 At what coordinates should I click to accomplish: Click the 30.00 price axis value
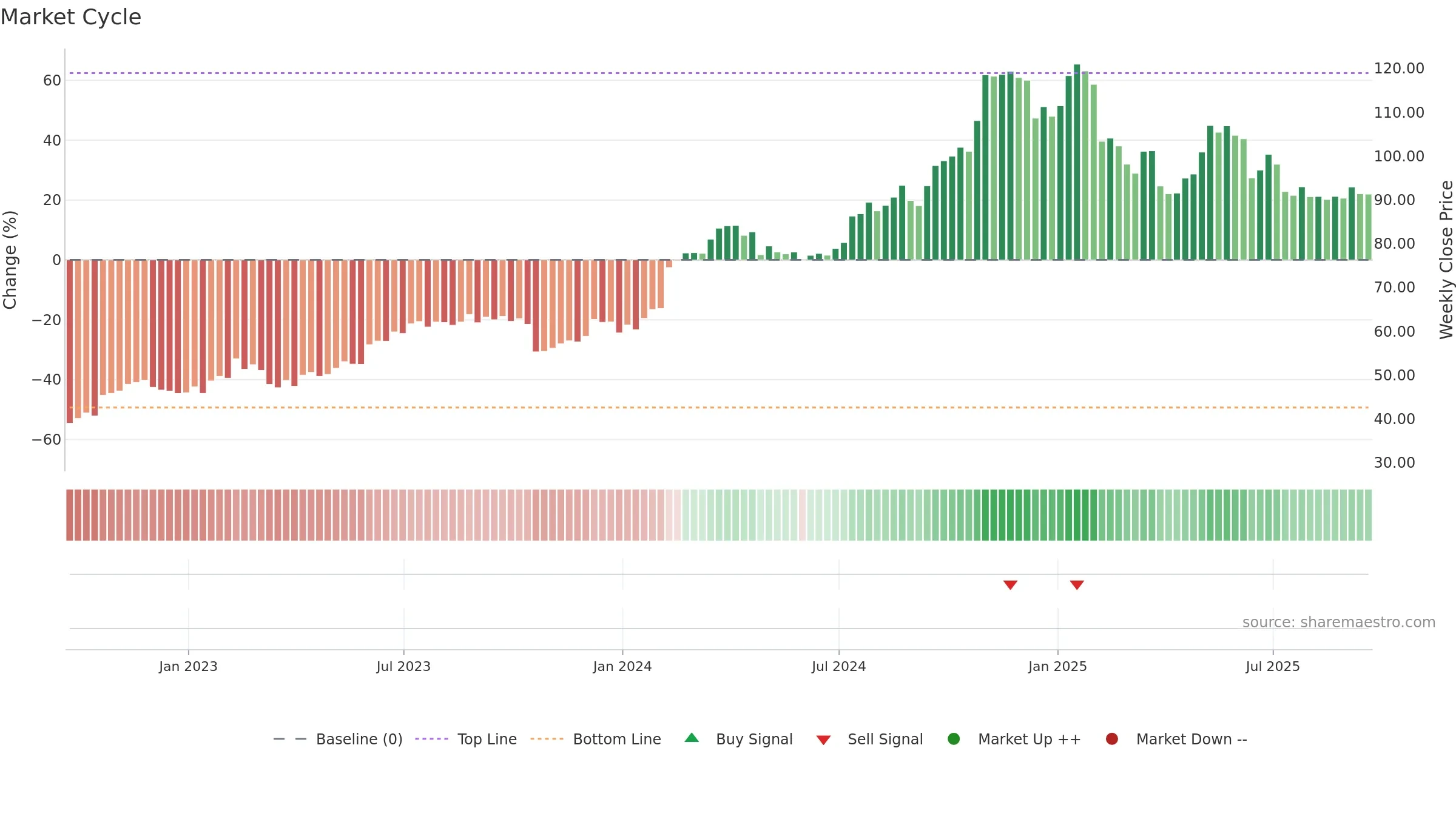[1395, 462]
